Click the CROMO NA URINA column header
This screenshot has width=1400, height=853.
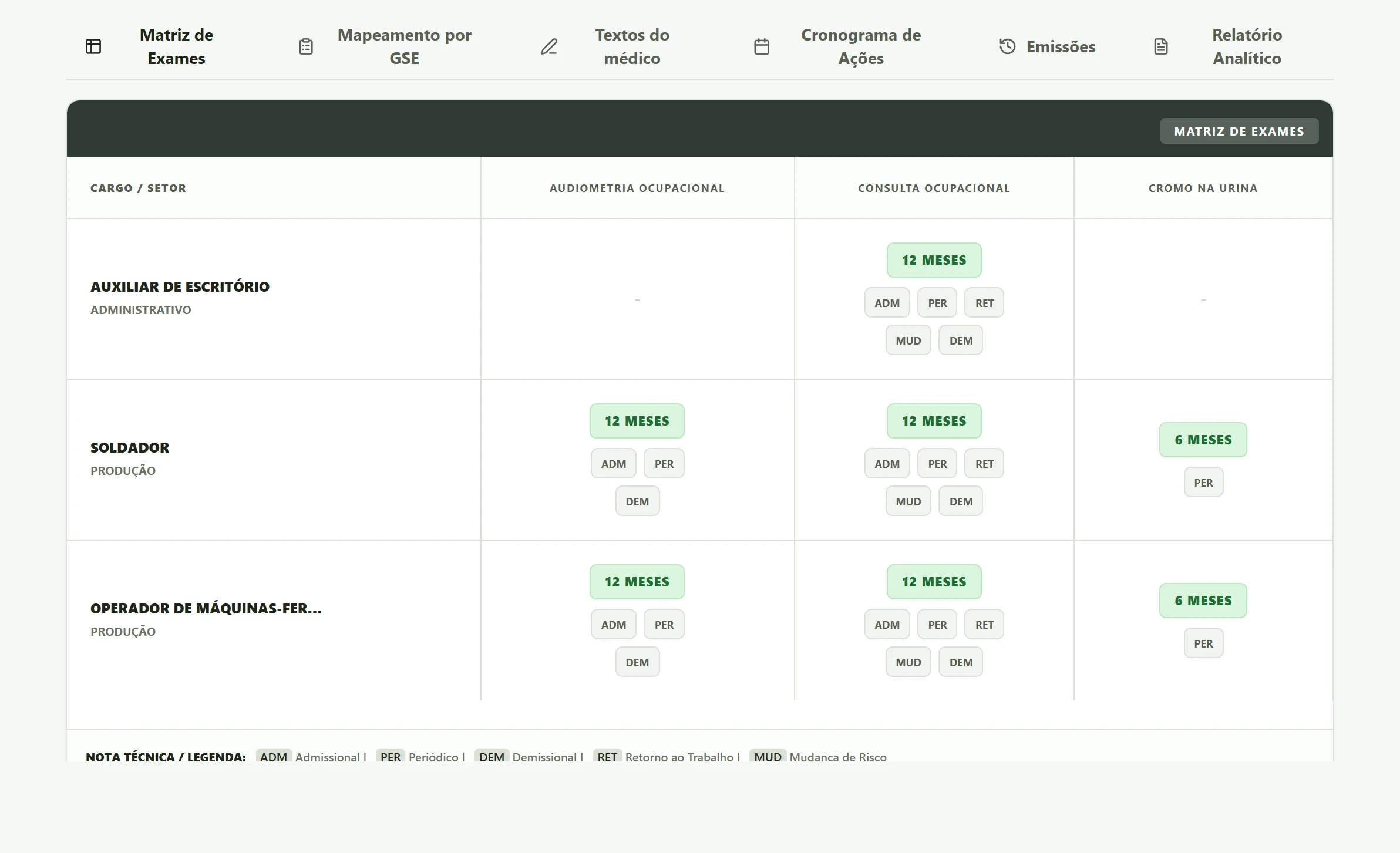coord(1203,188)
